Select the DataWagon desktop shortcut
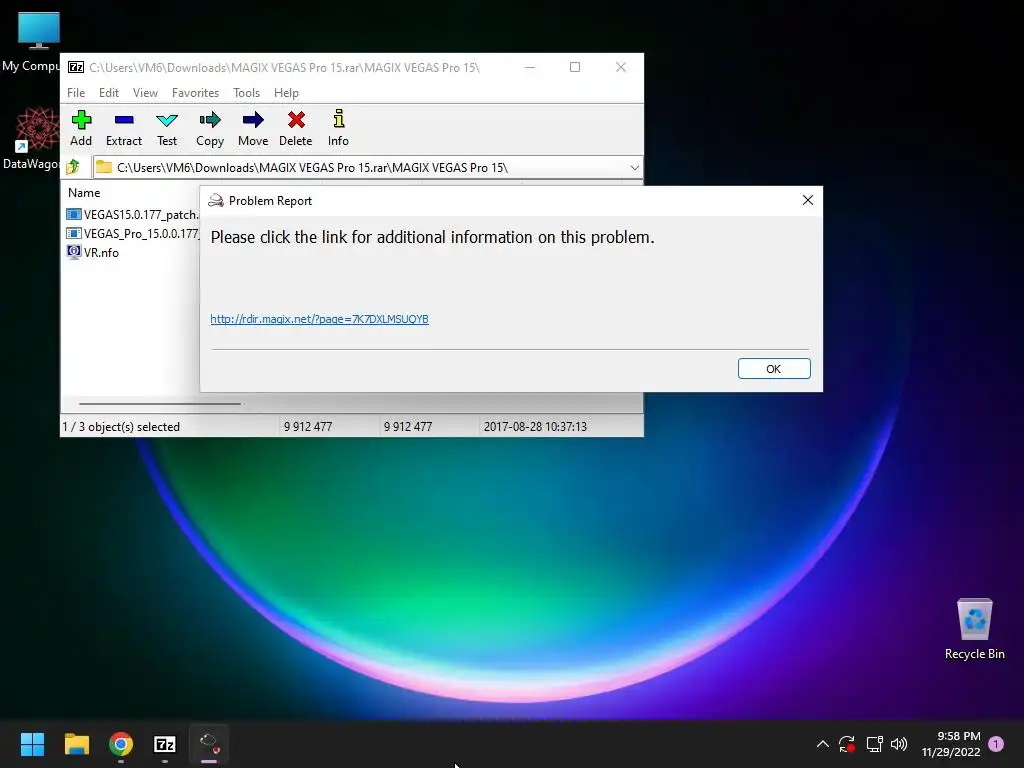The width and height of the screenshot is (1024, 768). (31, 138)
